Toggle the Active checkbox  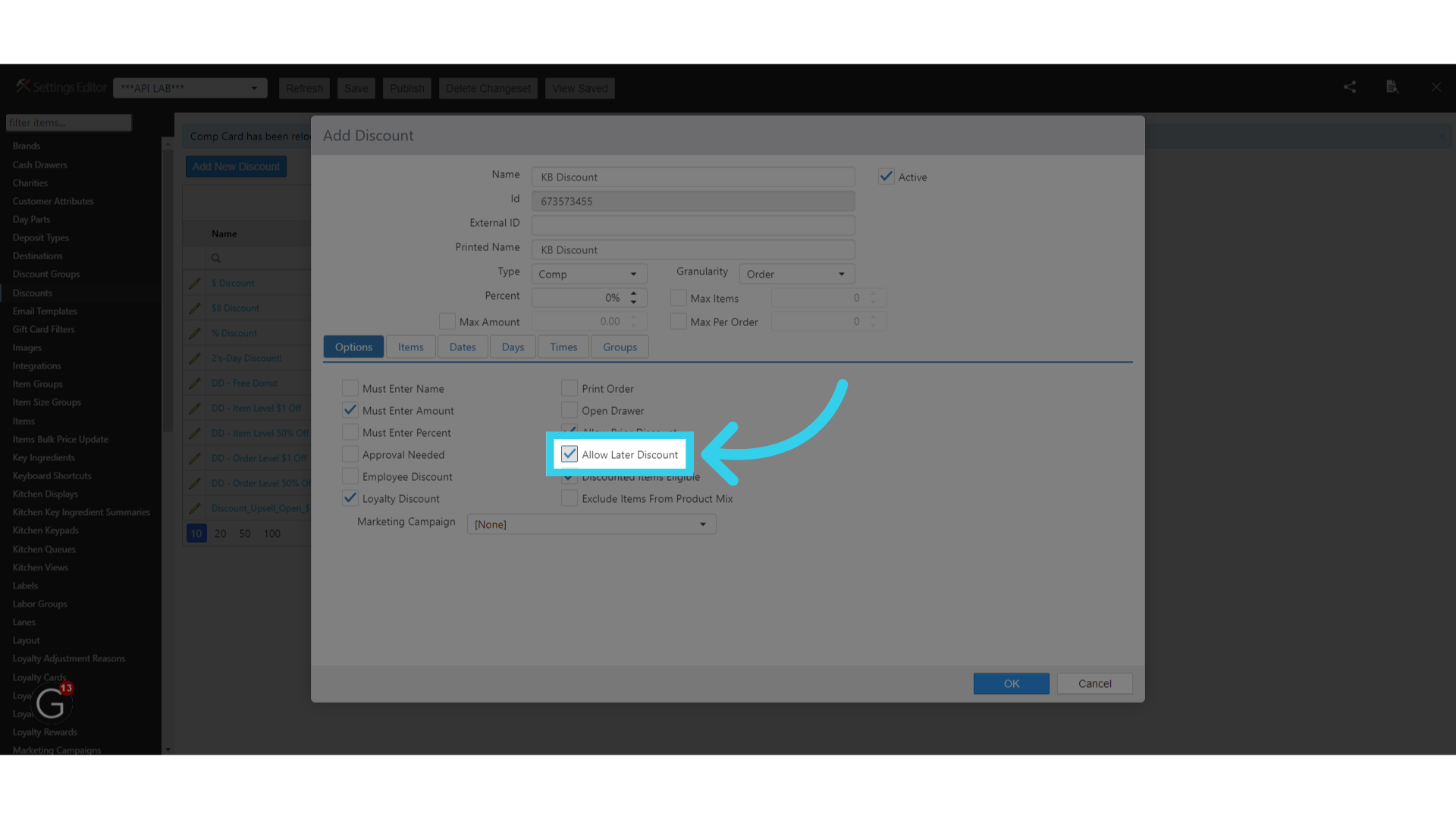tap(886, 177)
